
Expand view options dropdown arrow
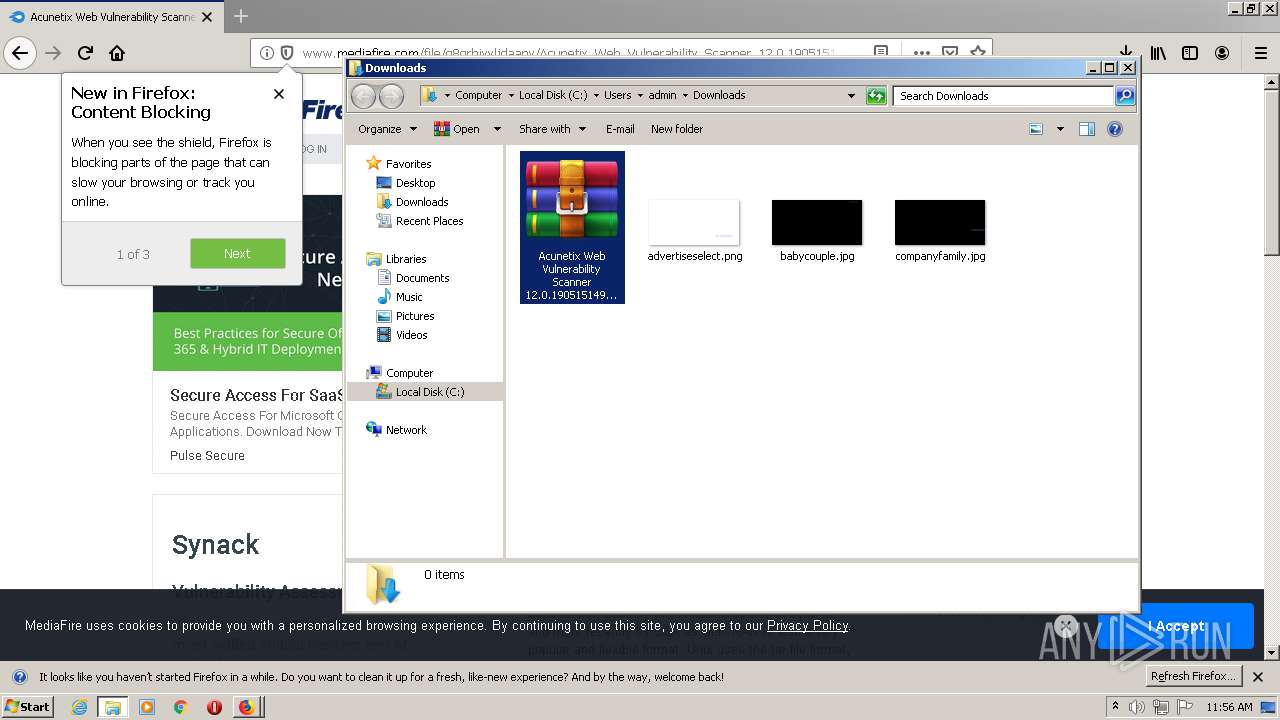tap(1060, 129)
